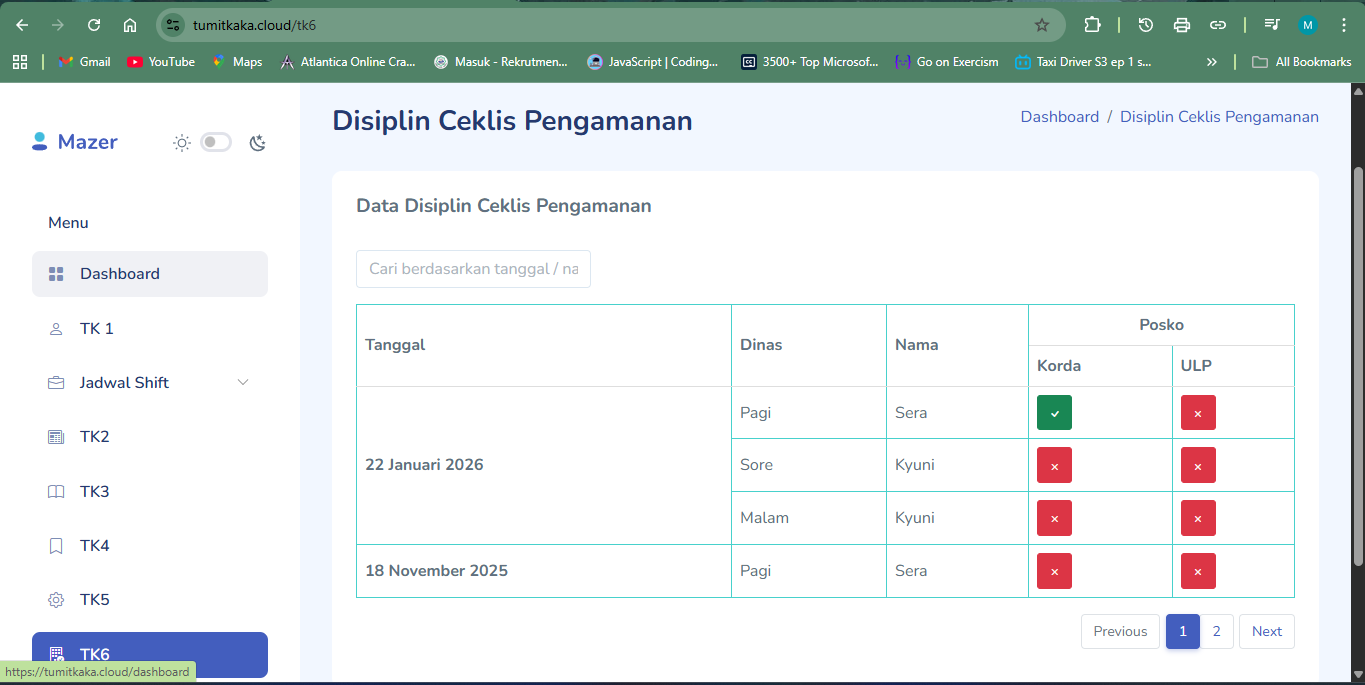Screen dimensions: 1365x685
Task: Click the Dashboard breadcrumb link
Action: [x=1059, y=117]
